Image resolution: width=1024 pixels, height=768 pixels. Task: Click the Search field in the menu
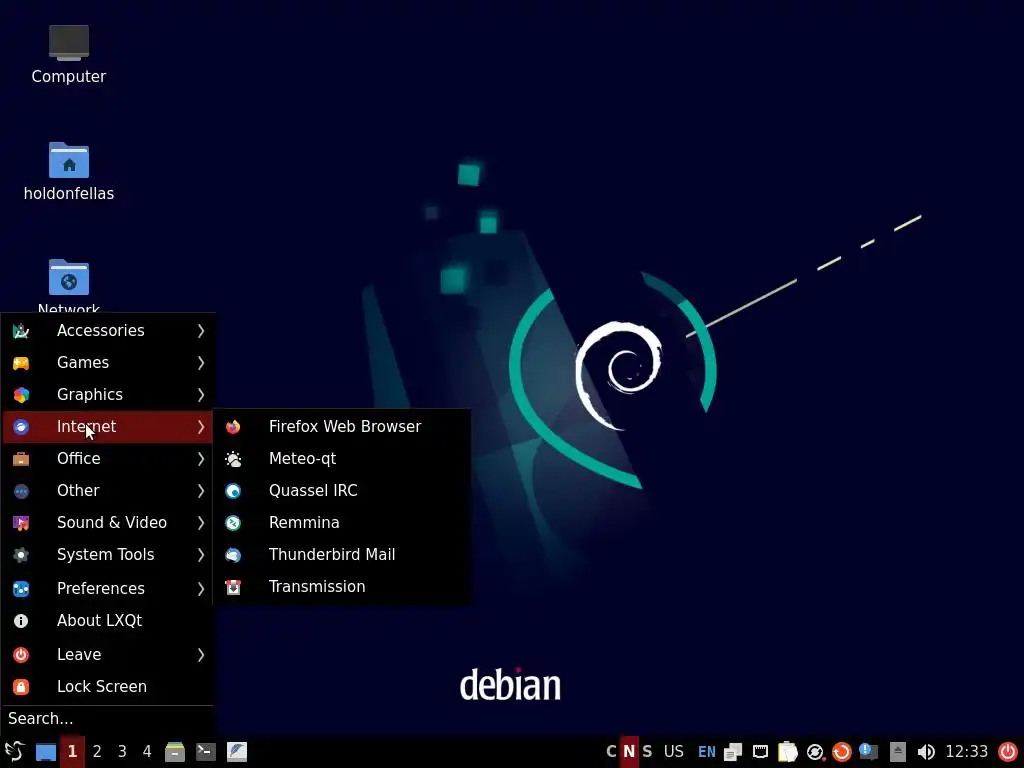click(x=108, y=718)
